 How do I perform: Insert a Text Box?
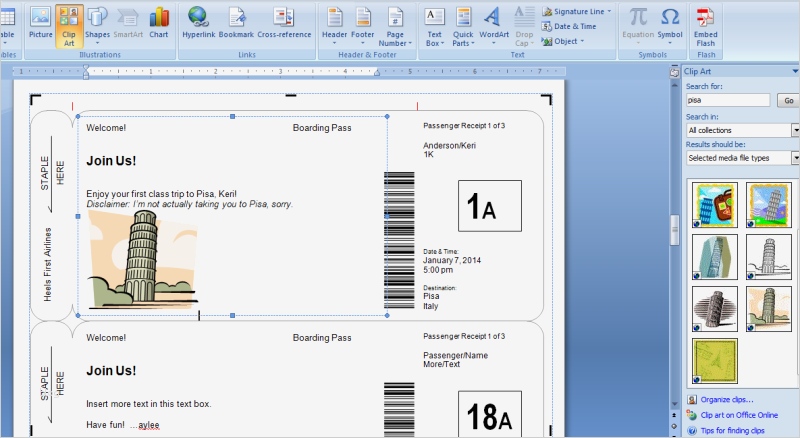[434, 26]
